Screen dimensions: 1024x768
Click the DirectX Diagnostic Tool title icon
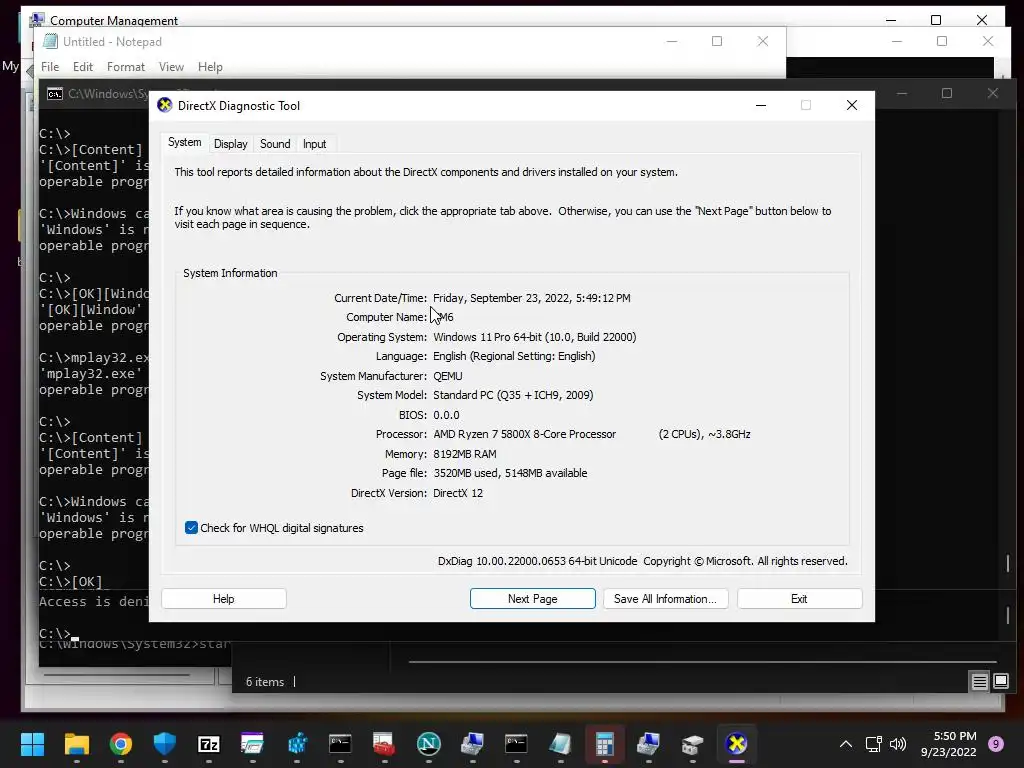point(165,105)
